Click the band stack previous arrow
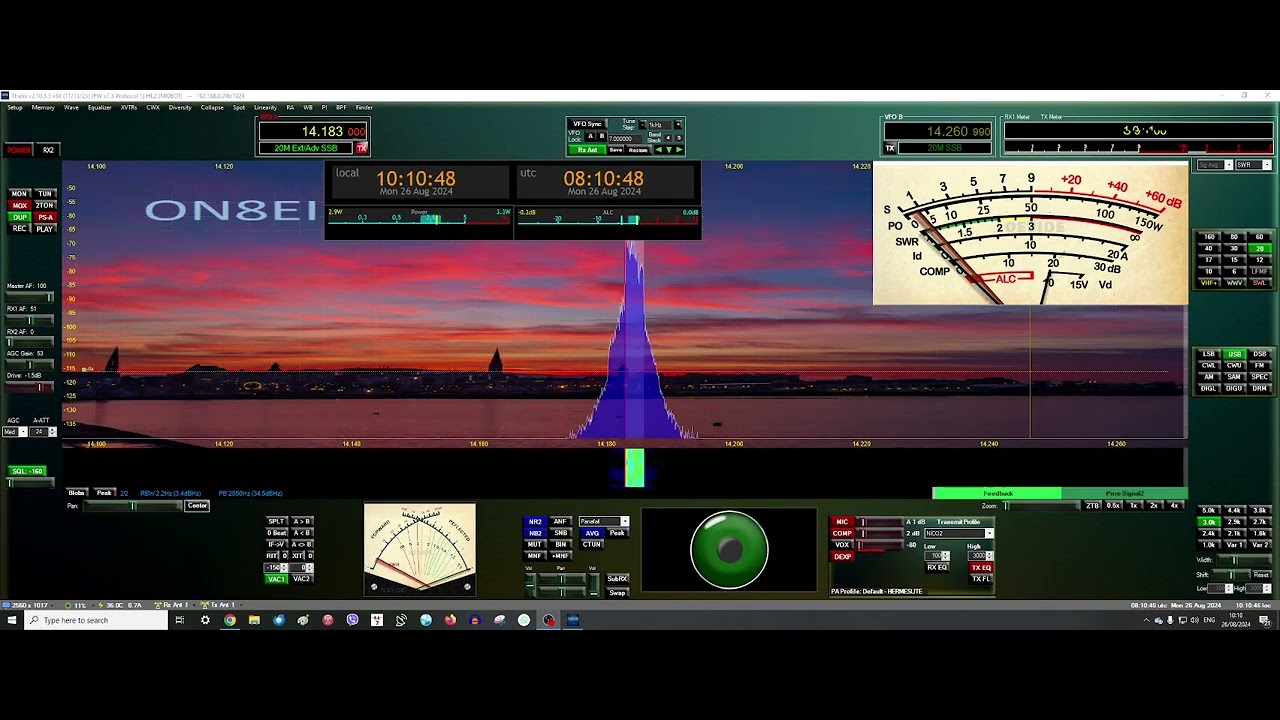Screen dimensions: 1280x720 point(668,138)
